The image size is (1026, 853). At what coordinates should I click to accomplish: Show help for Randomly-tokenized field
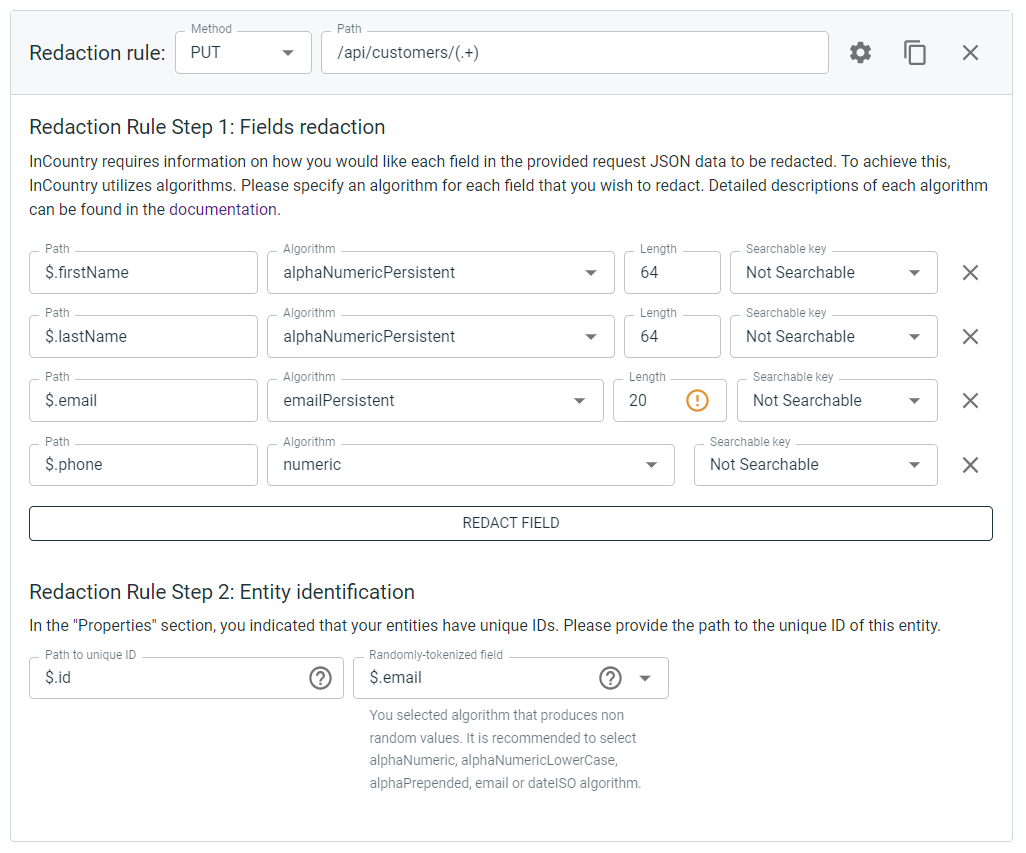point(610,678)
